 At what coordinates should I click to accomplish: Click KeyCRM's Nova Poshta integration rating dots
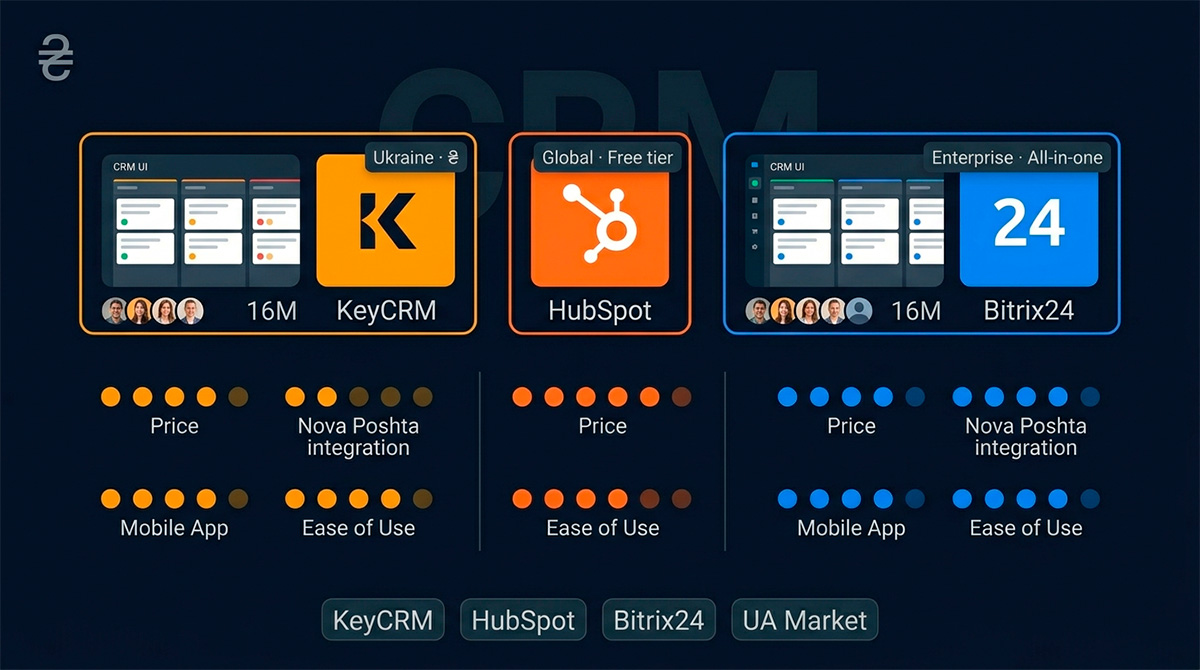click(358, 397)
